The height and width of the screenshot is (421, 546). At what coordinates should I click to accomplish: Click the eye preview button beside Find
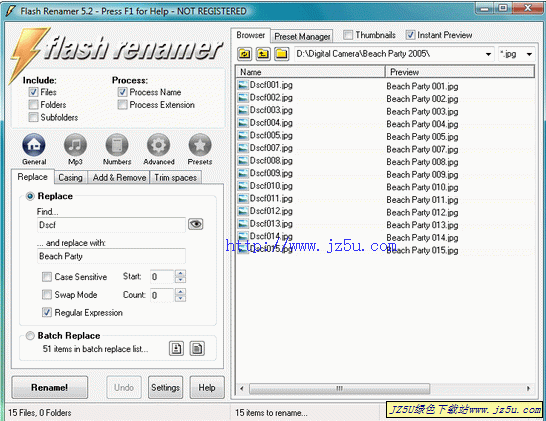pyautogui.click(x=196, y=224)
